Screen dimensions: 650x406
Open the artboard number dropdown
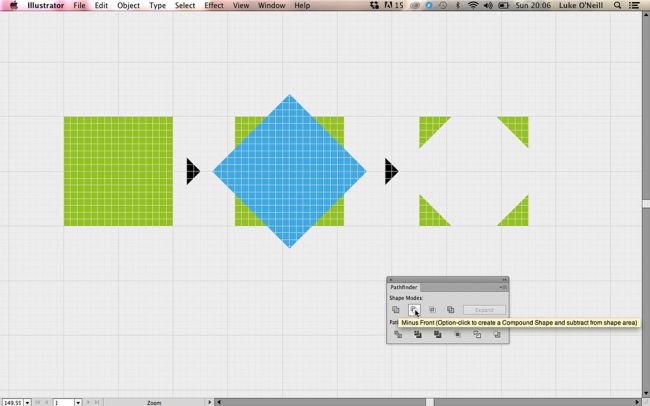click(78, 402)
